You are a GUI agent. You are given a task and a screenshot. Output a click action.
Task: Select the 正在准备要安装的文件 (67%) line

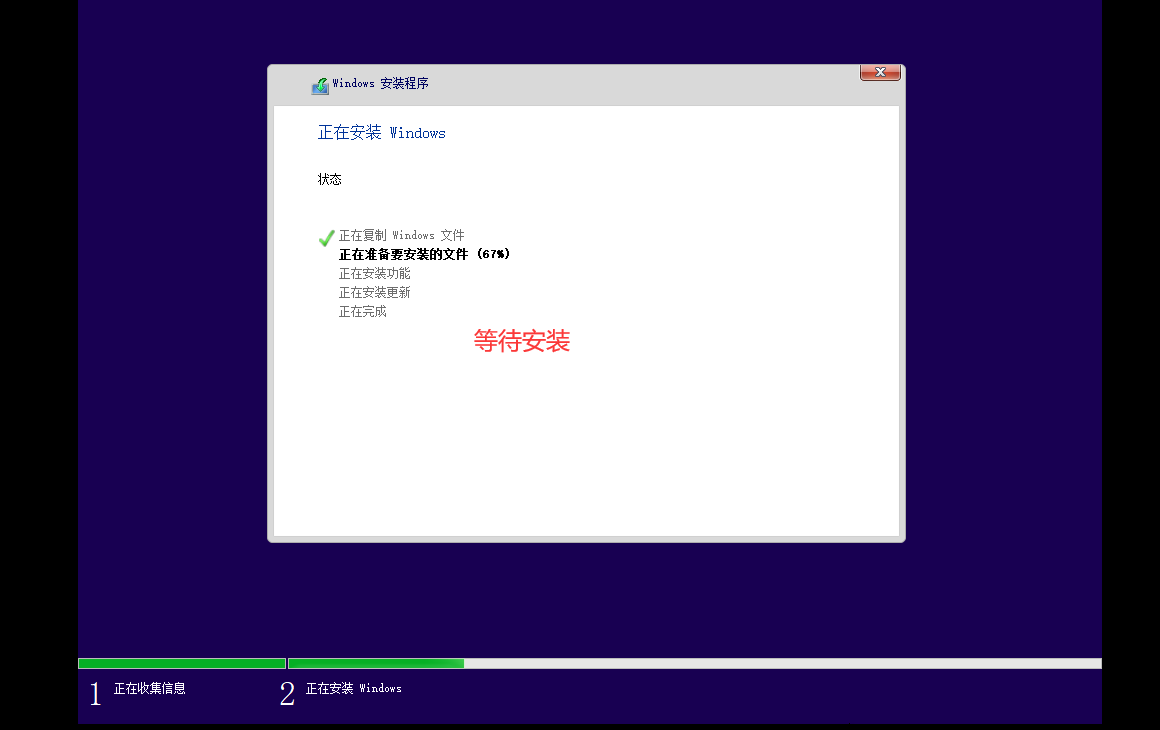(x=424, y=254)
